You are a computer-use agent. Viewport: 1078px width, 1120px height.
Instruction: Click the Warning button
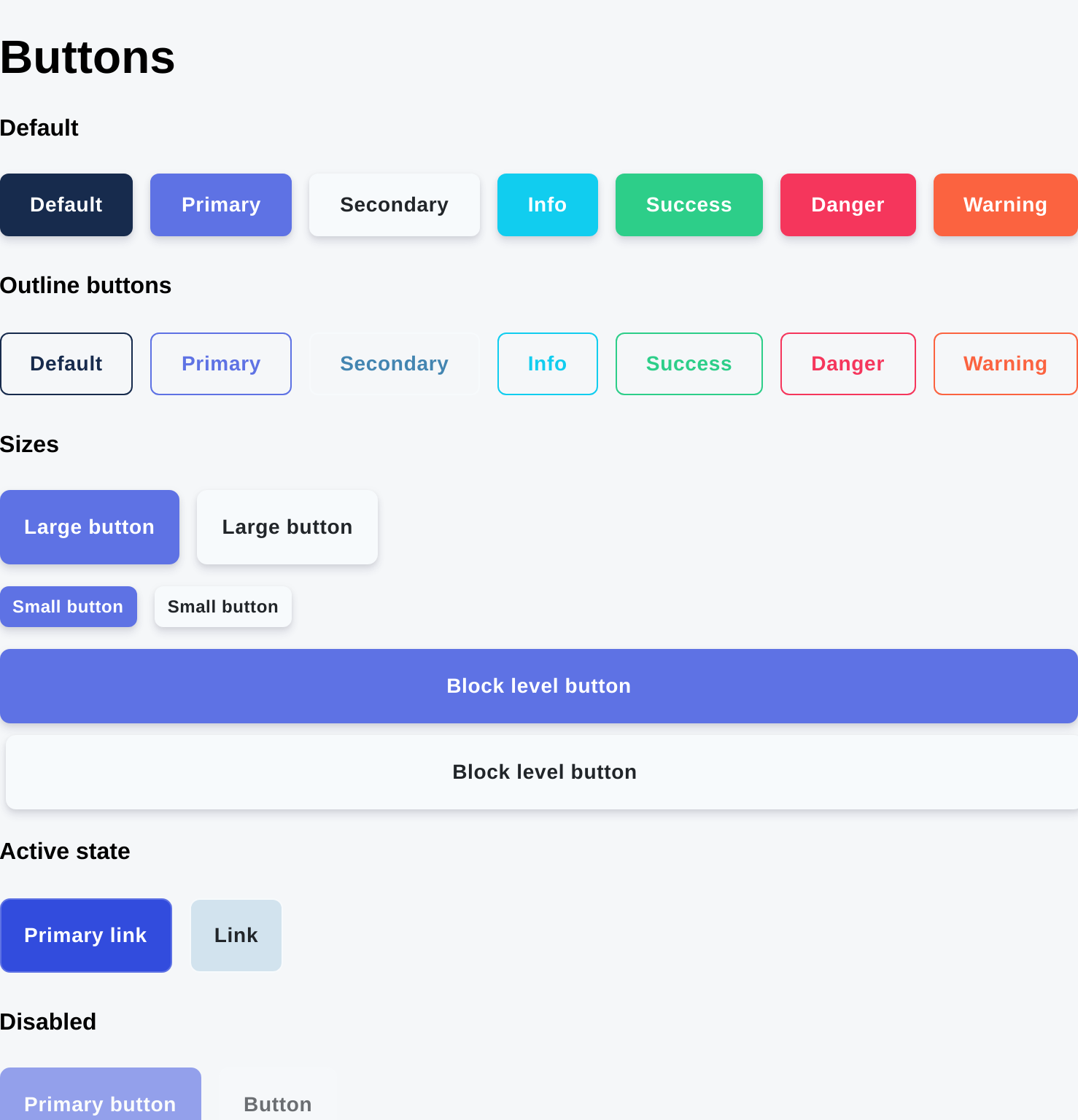(1005, 205)
